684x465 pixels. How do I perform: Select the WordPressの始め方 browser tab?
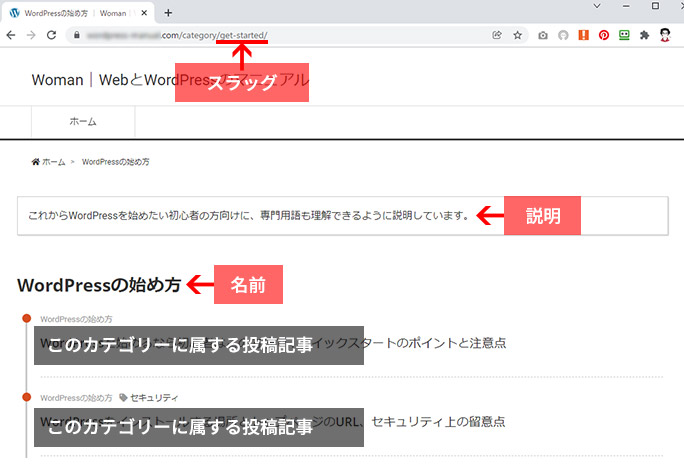(78, 13)
